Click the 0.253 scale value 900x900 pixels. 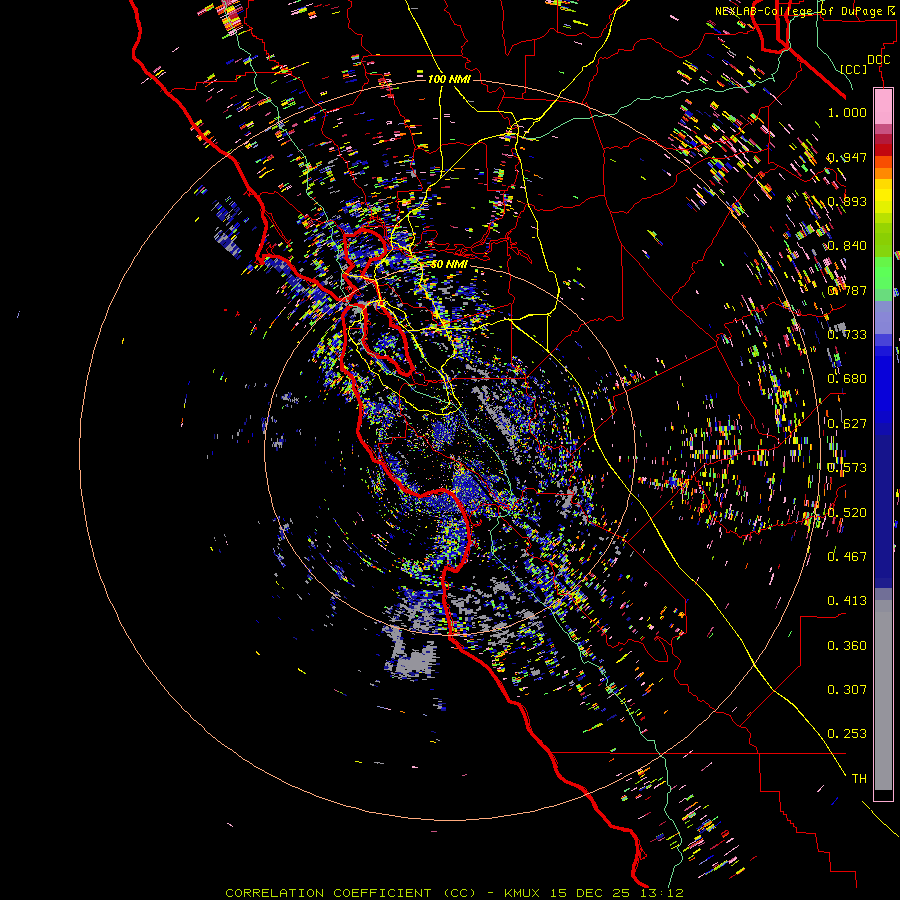point(847,734)
